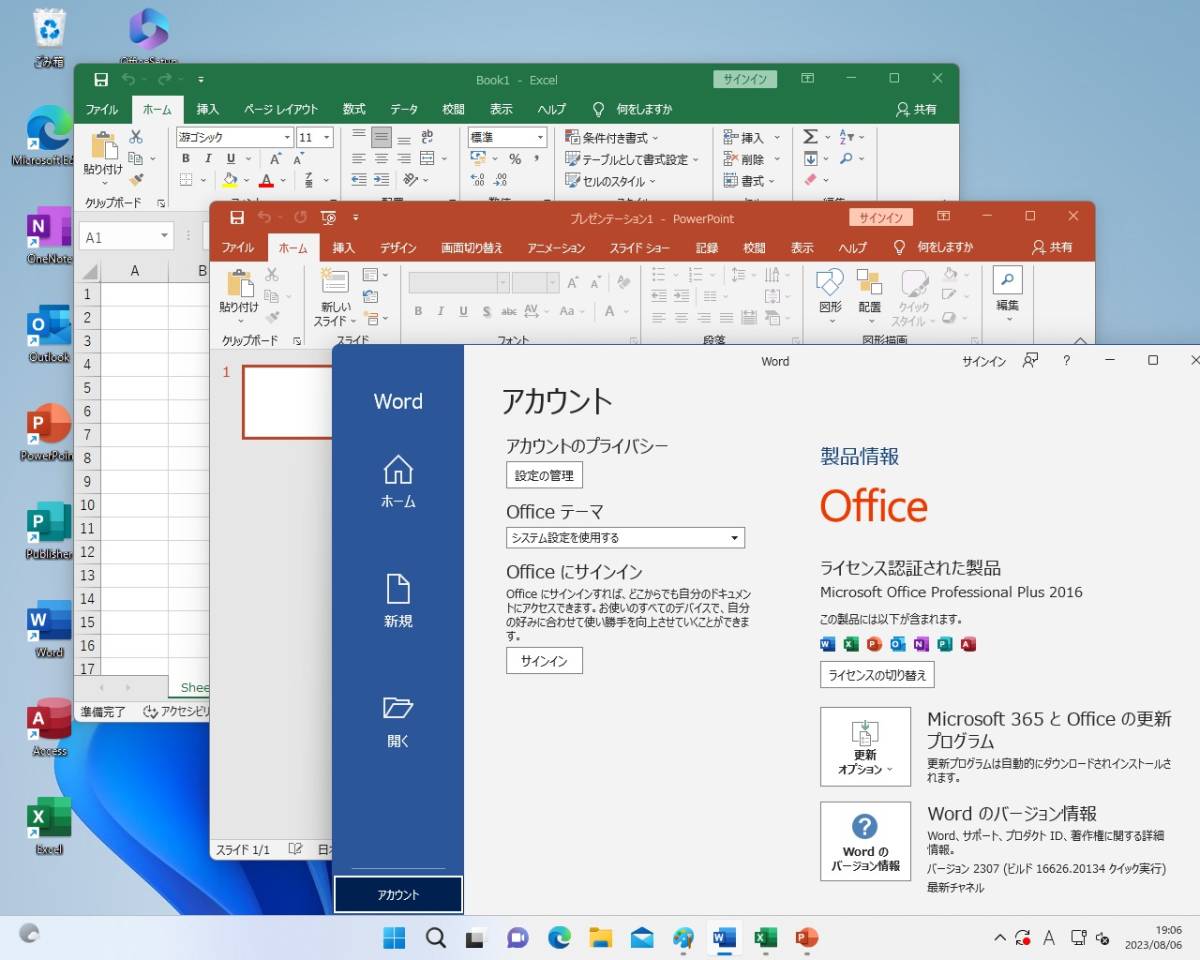Toggle Bold in Excel font group
Screen dimensions: 1200x960
tap(186, 159)
